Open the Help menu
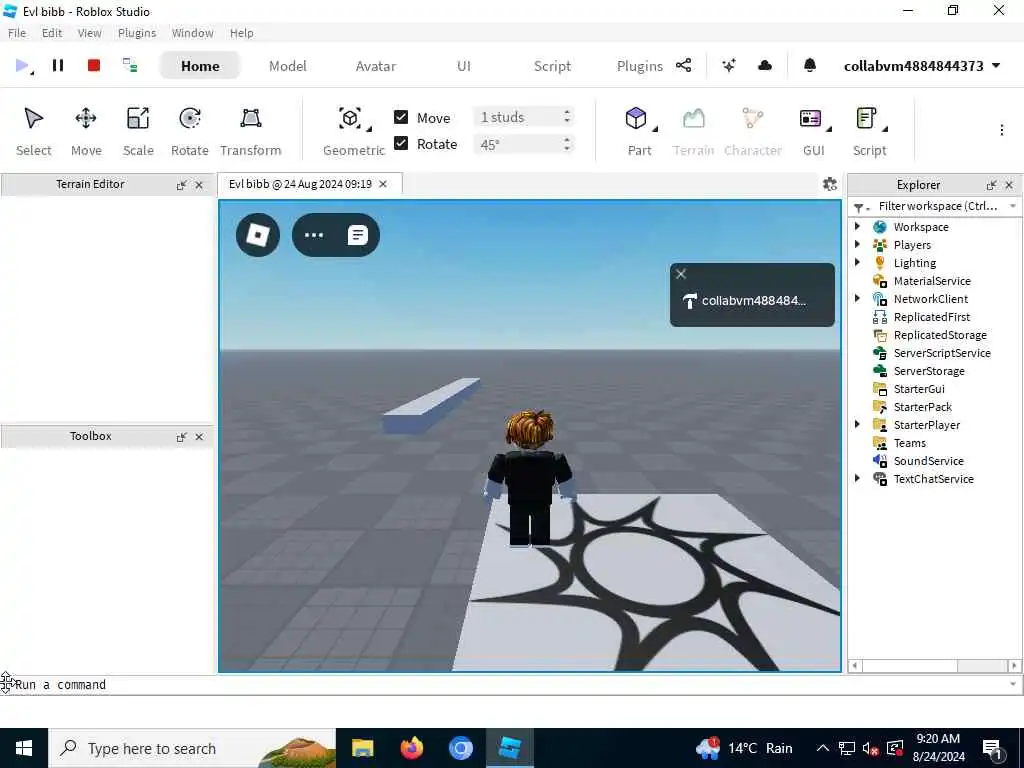This screenshot has width=1024, height=768. (241, 33)
